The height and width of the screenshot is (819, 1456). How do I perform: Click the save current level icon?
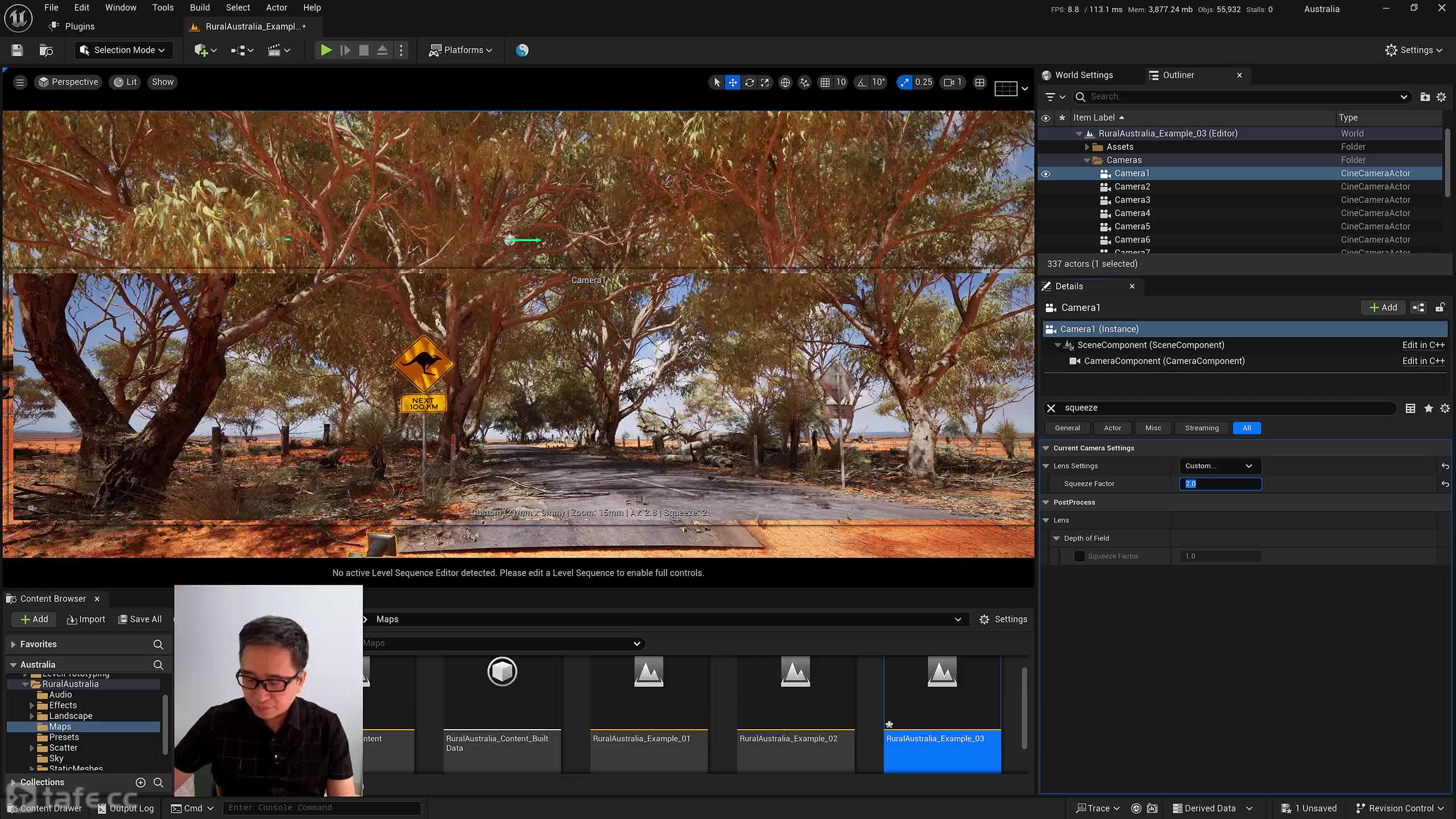(17, 50)
